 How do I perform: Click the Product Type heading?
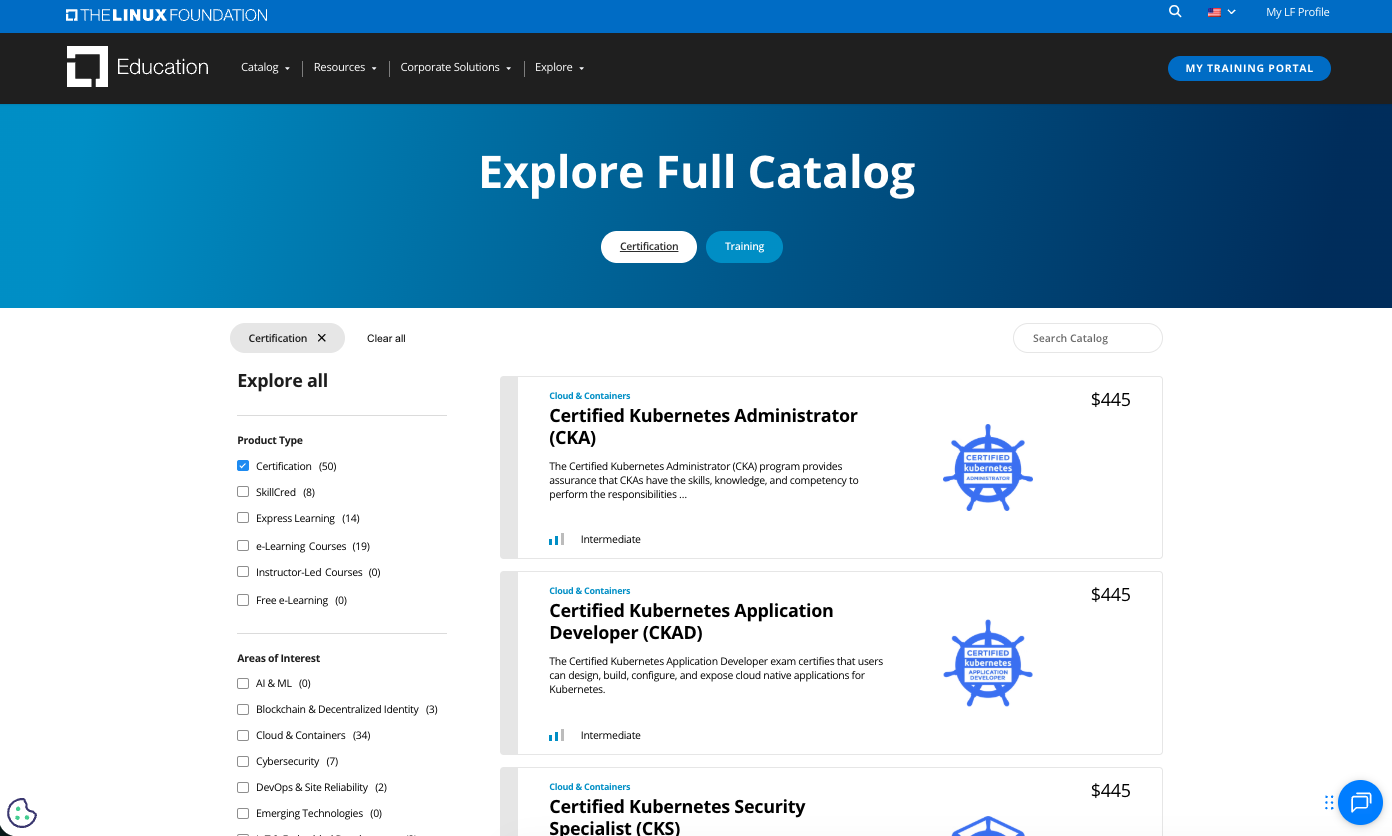pos(270,440)
